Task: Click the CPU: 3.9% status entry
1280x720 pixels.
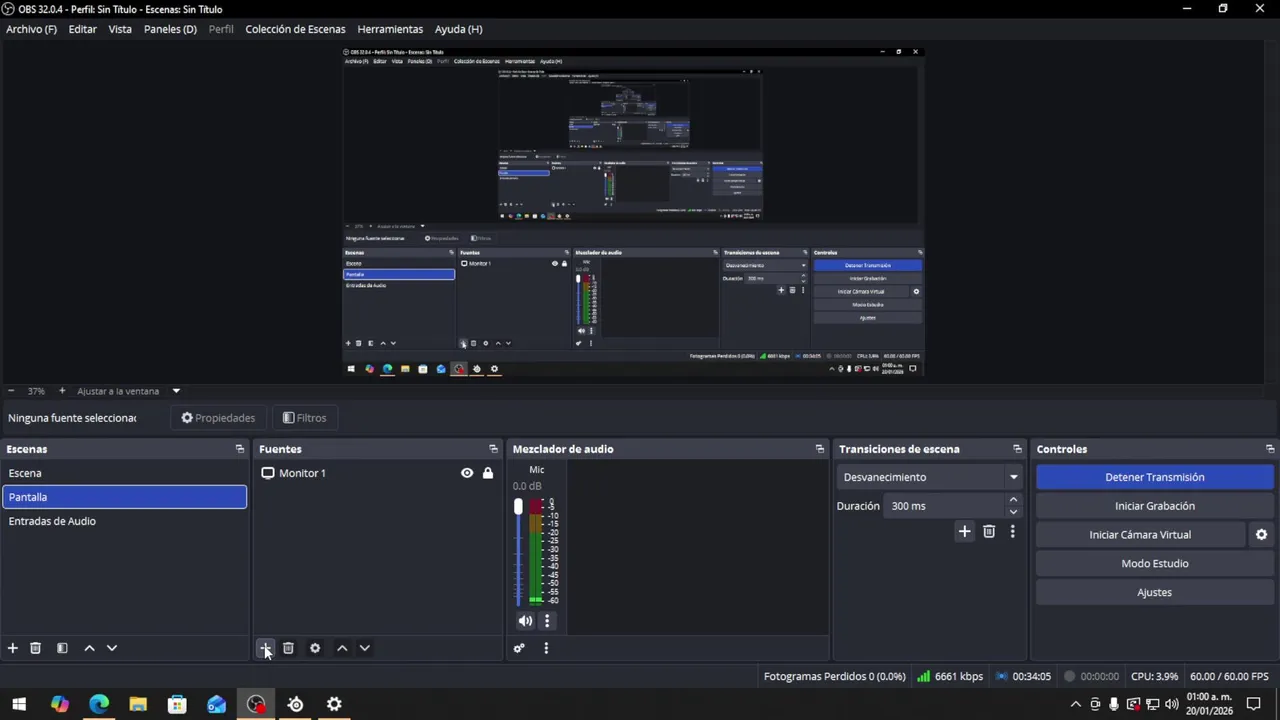Action: 1154,677
